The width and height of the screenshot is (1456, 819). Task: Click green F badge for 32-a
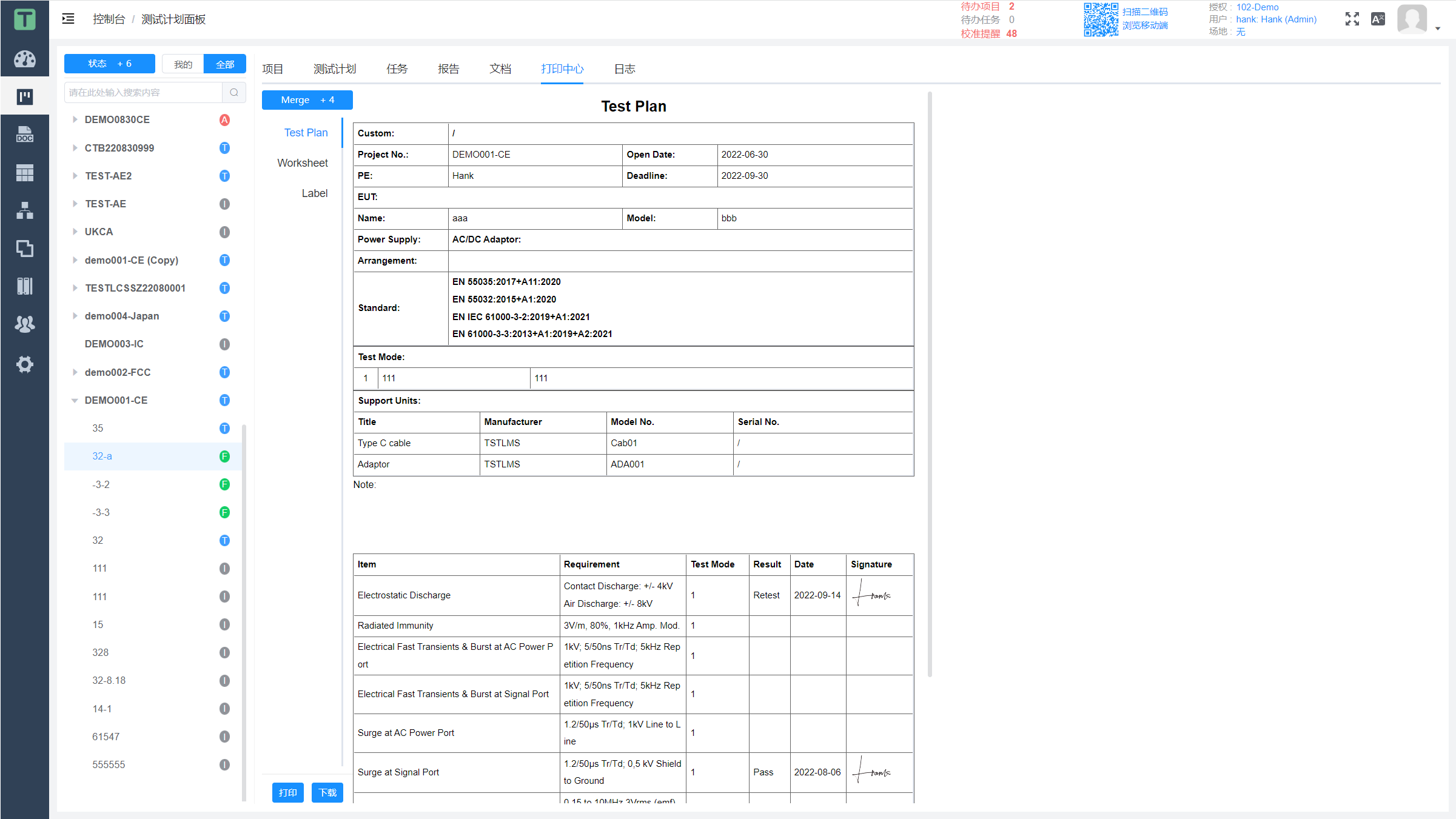click(224, 456)
